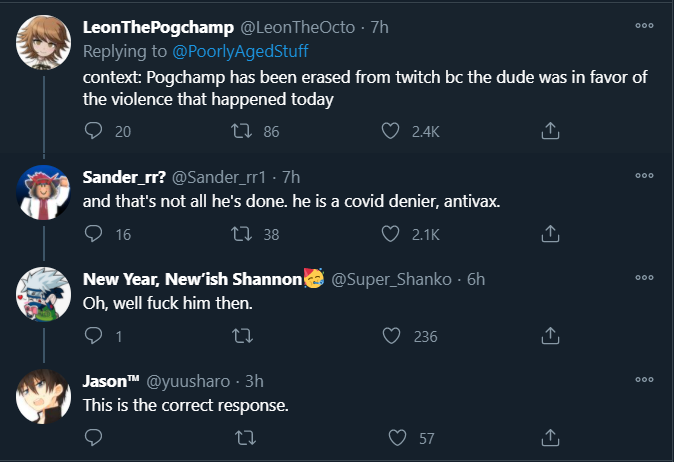This screenshot has height=462, width=674.
Task: Open the @PoorlyAgedStuff profile link
Action: click(x=240, y=51)
